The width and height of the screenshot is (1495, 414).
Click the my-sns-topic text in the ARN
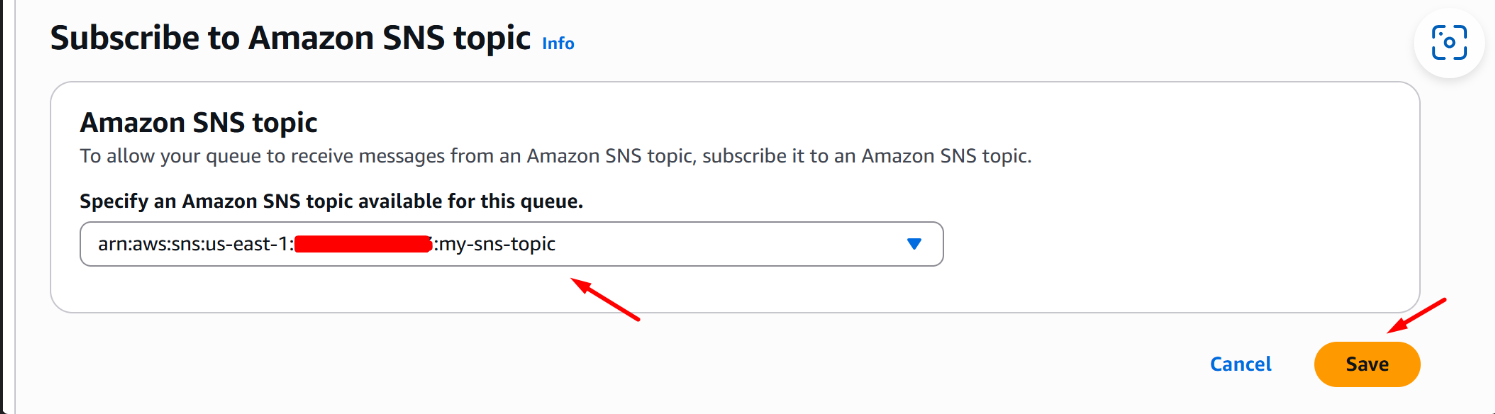coord(498,244)
